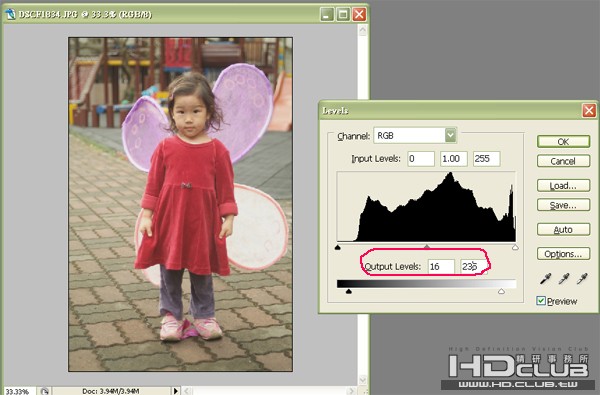Viewport: 600px width, 395px height.
Task: Click the Input Levels gamma field 1.00
Action: (x=454, y=159)
